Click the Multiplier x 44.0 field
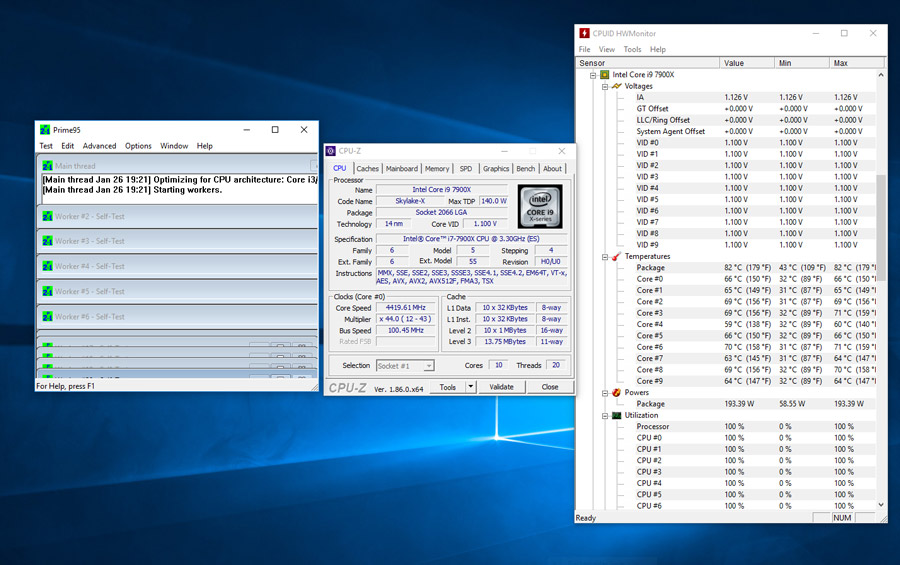This screenshot has height=565, width=900. (x=406, y=319)
